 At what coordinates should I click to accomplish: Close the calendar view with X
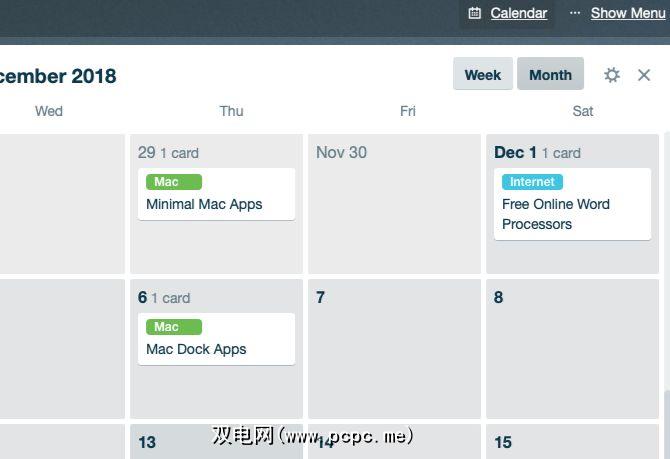[644, 75]
